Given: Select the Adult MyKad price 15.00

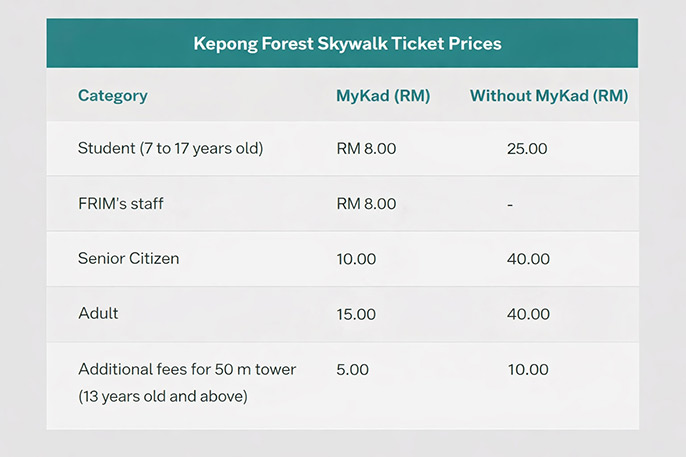Looking at the screenshot, I should 356,314.
